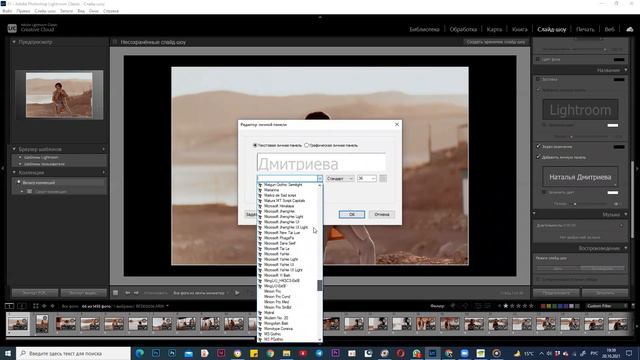Open text color swatch in editor dialog
640x360 pixels.
point(383,178)
